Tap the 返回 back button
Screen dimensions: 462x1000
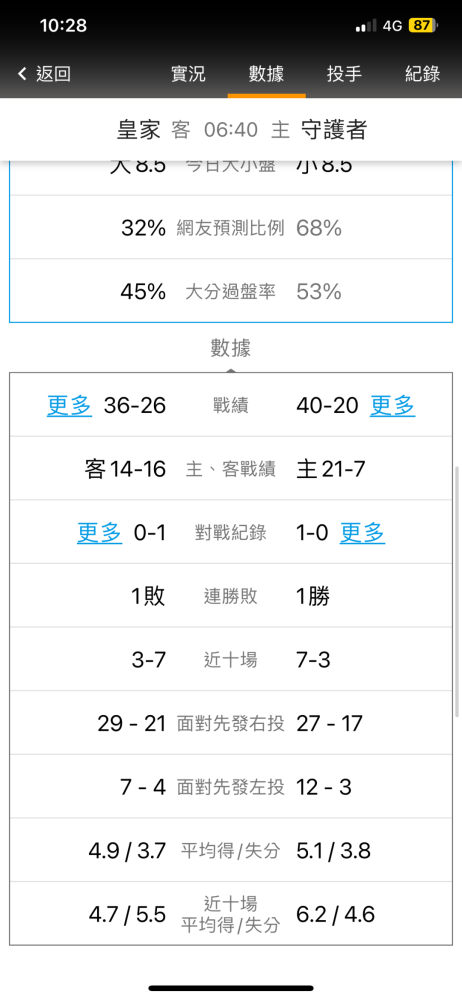tap(44, 74)
